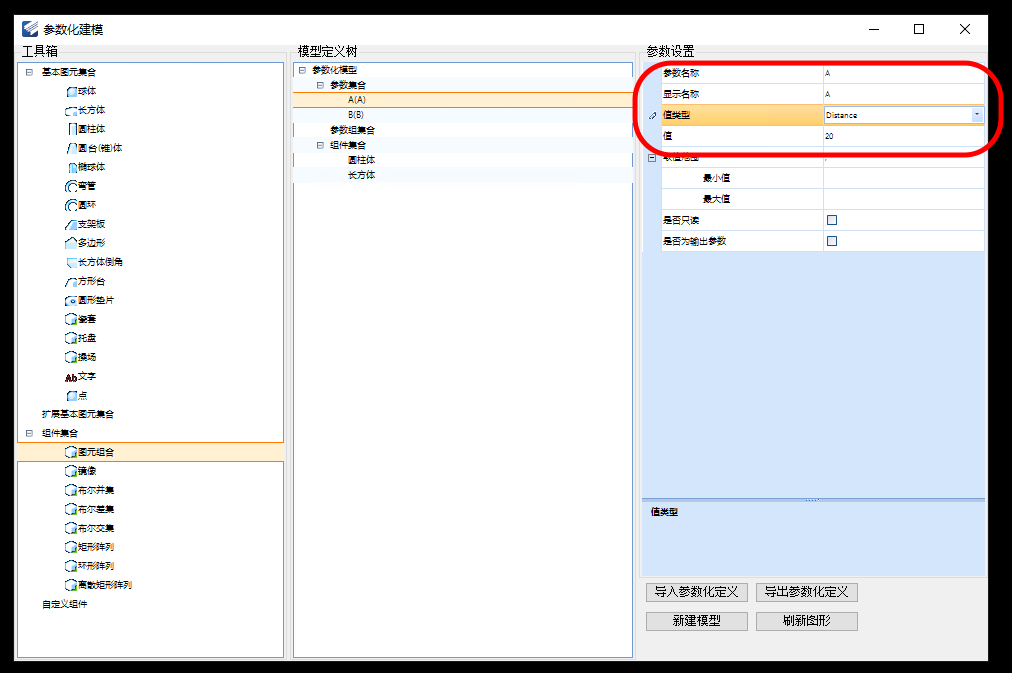Click the 最大值 value field
This screenshot has width=1012, height=673.
point(904,199)
